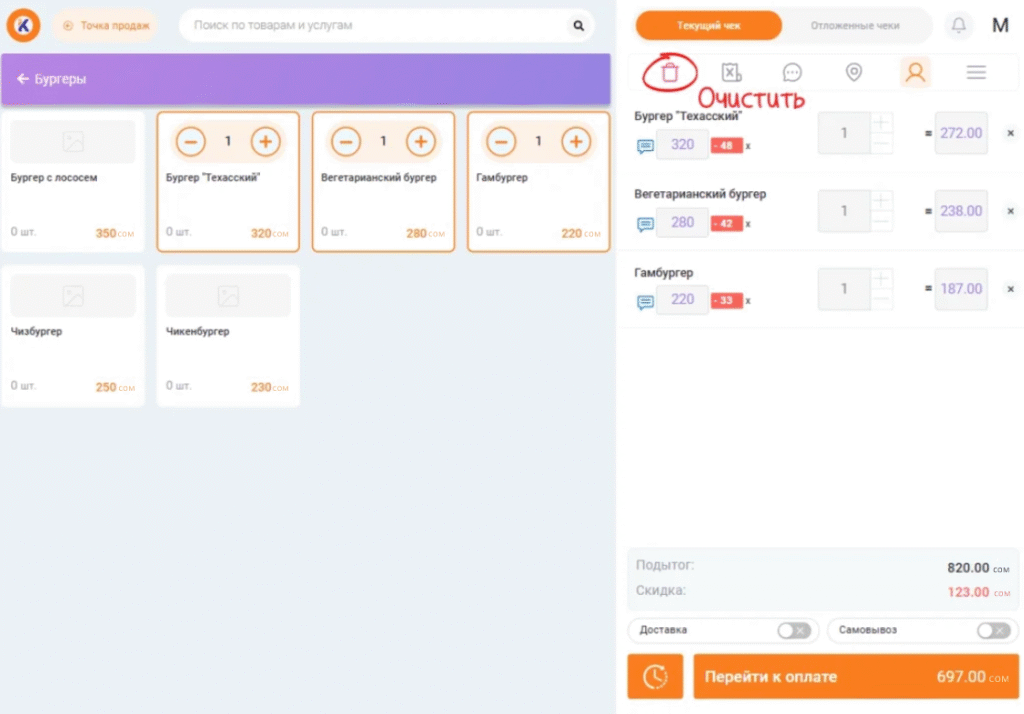The width and height of the screenshot is (1024, 714).
Task: Click the trash icon to clear the receipt
Action: pos(670,72)
